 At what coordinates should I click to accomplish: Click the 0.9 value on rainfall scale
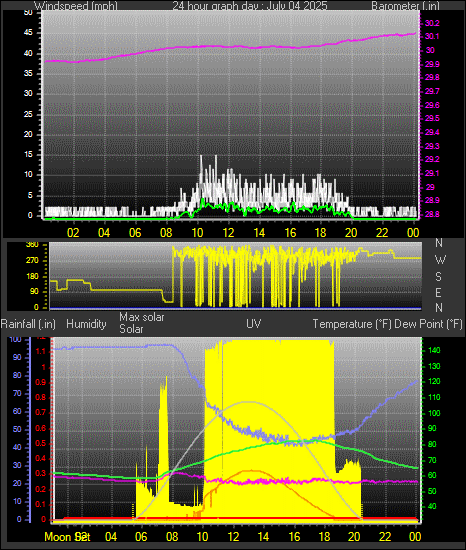41,382
